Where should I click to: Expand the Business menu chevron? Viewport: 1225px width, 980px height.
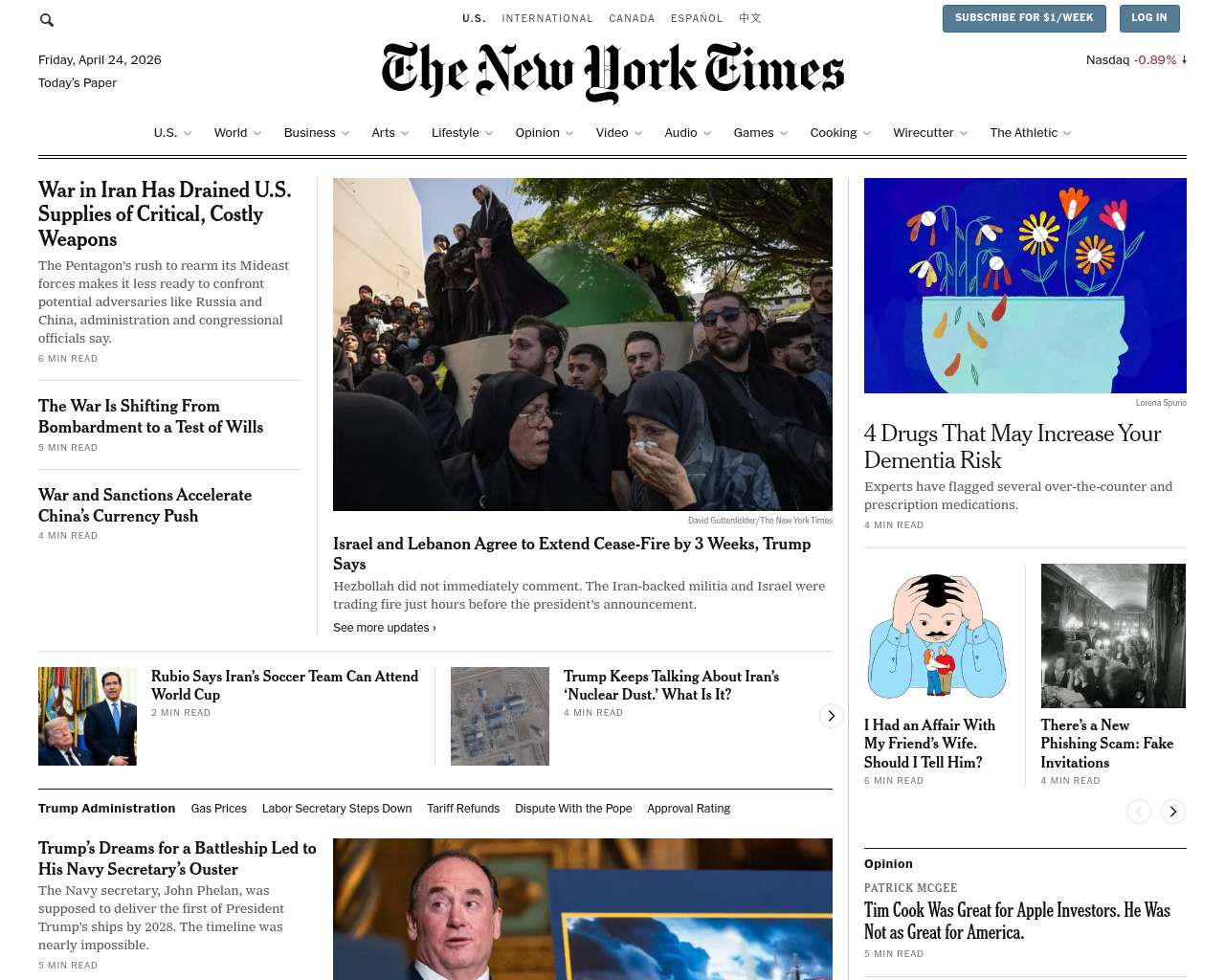345,133
